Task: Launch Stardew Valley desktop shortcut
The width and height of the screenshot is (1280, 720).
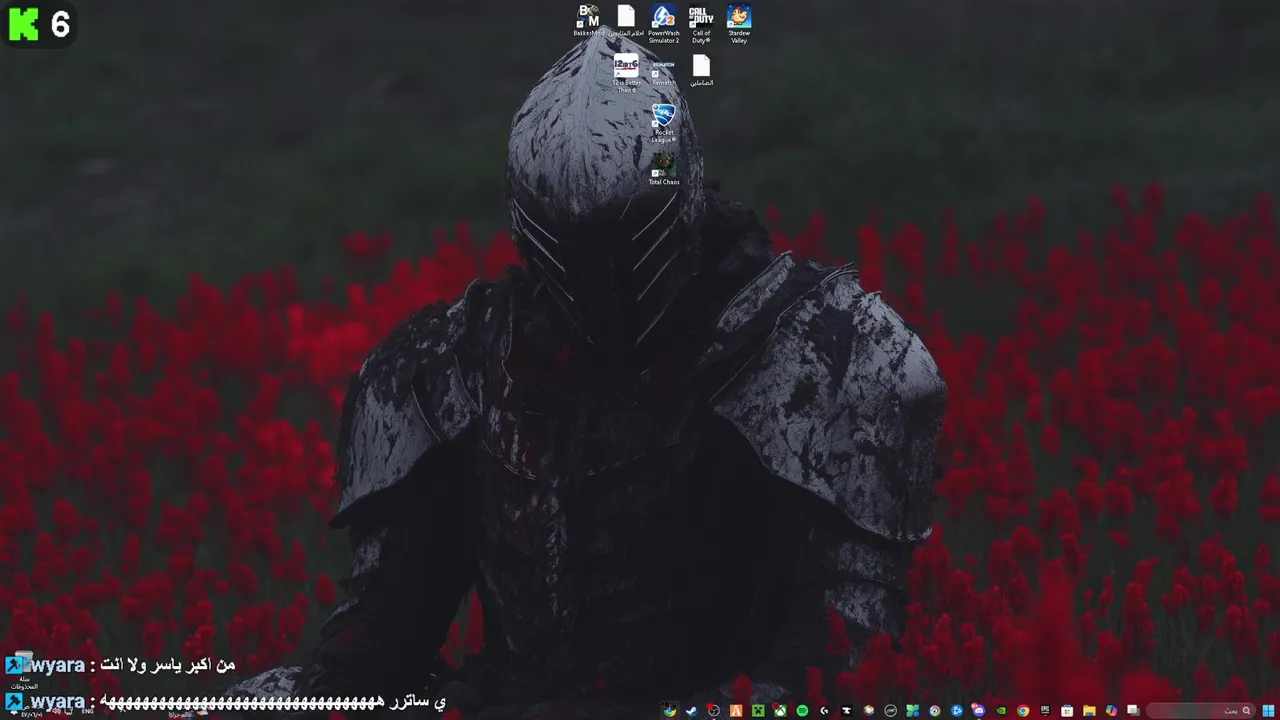Action: click(x=739, y=24)
